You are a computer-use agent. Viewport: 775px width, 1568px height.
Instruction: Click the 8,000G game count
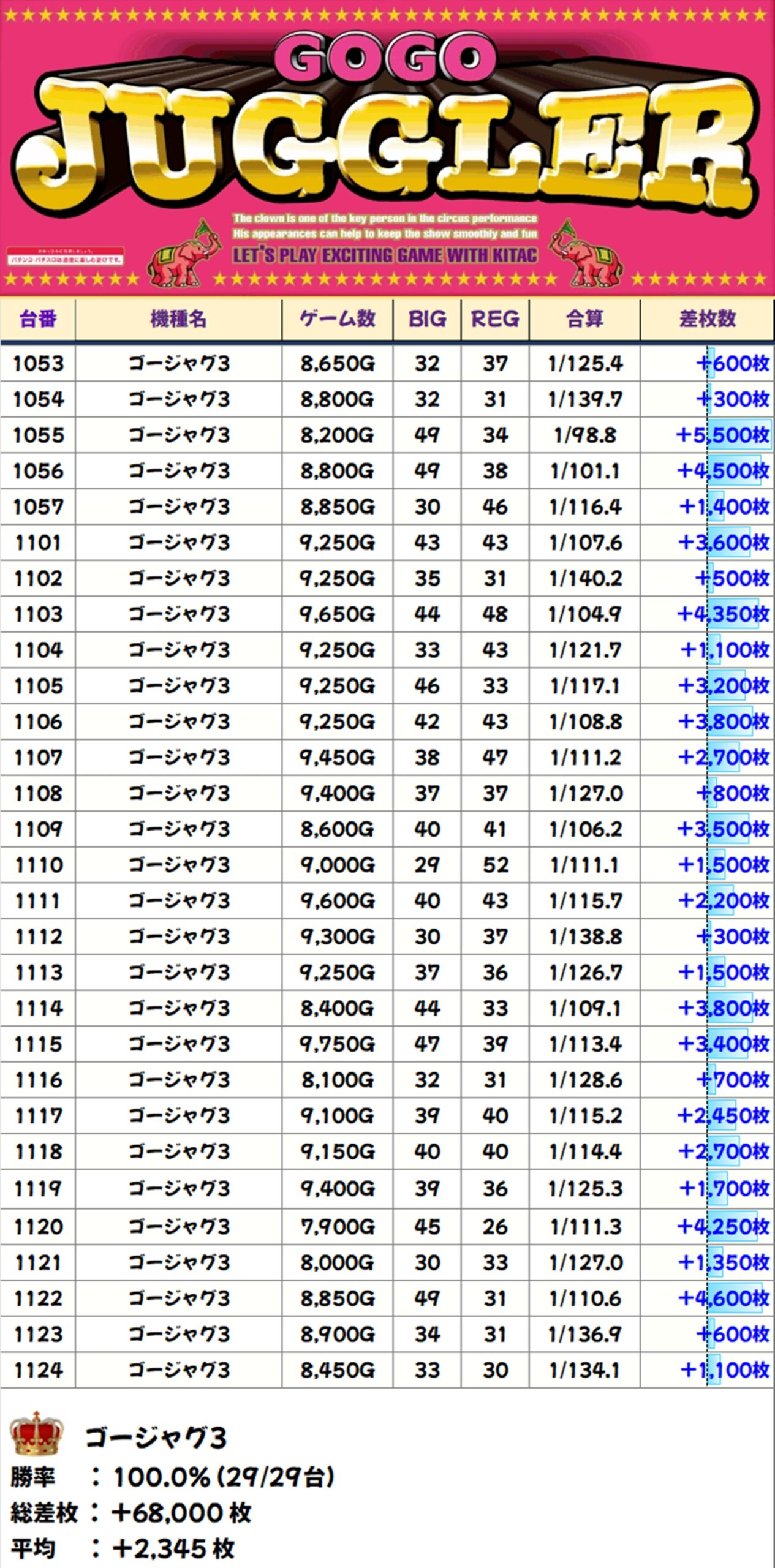(338, 1263)
